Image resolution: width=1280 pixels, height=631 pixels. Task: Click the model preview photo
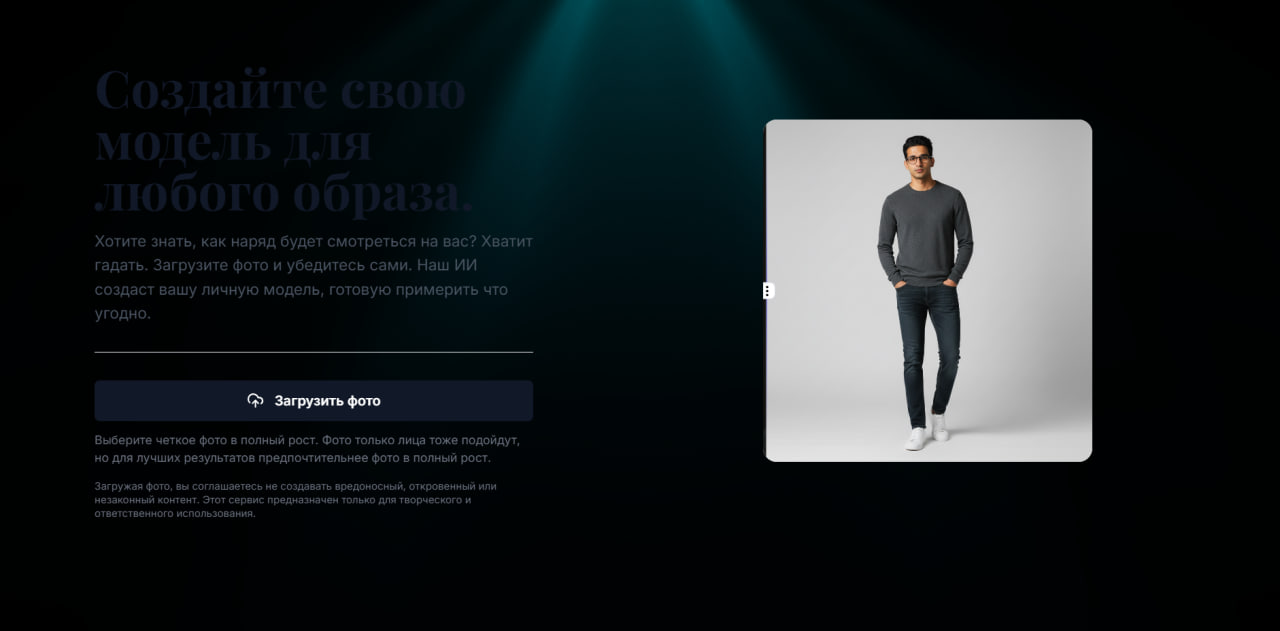point(928,291)
